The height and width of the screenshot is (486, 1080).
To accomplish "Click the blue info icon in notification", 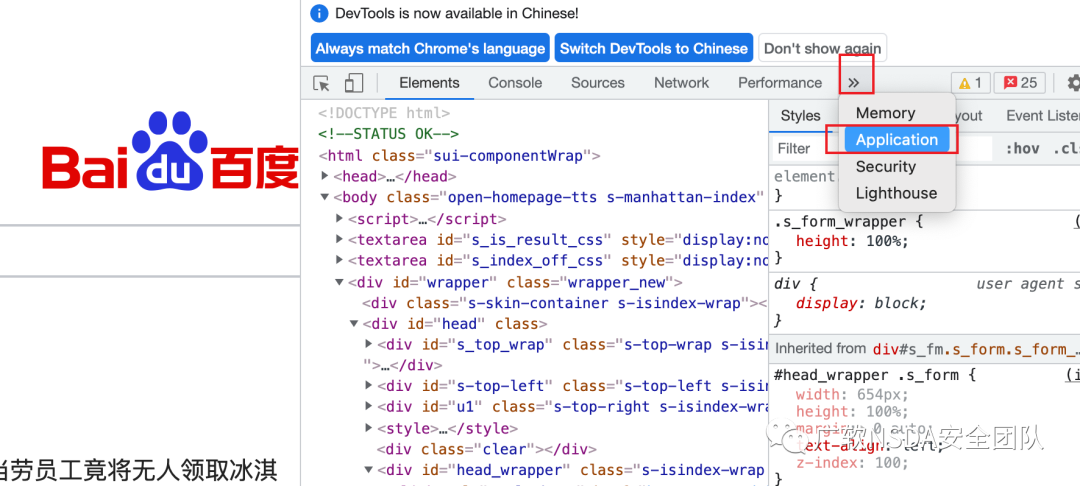I will (319, 13).
